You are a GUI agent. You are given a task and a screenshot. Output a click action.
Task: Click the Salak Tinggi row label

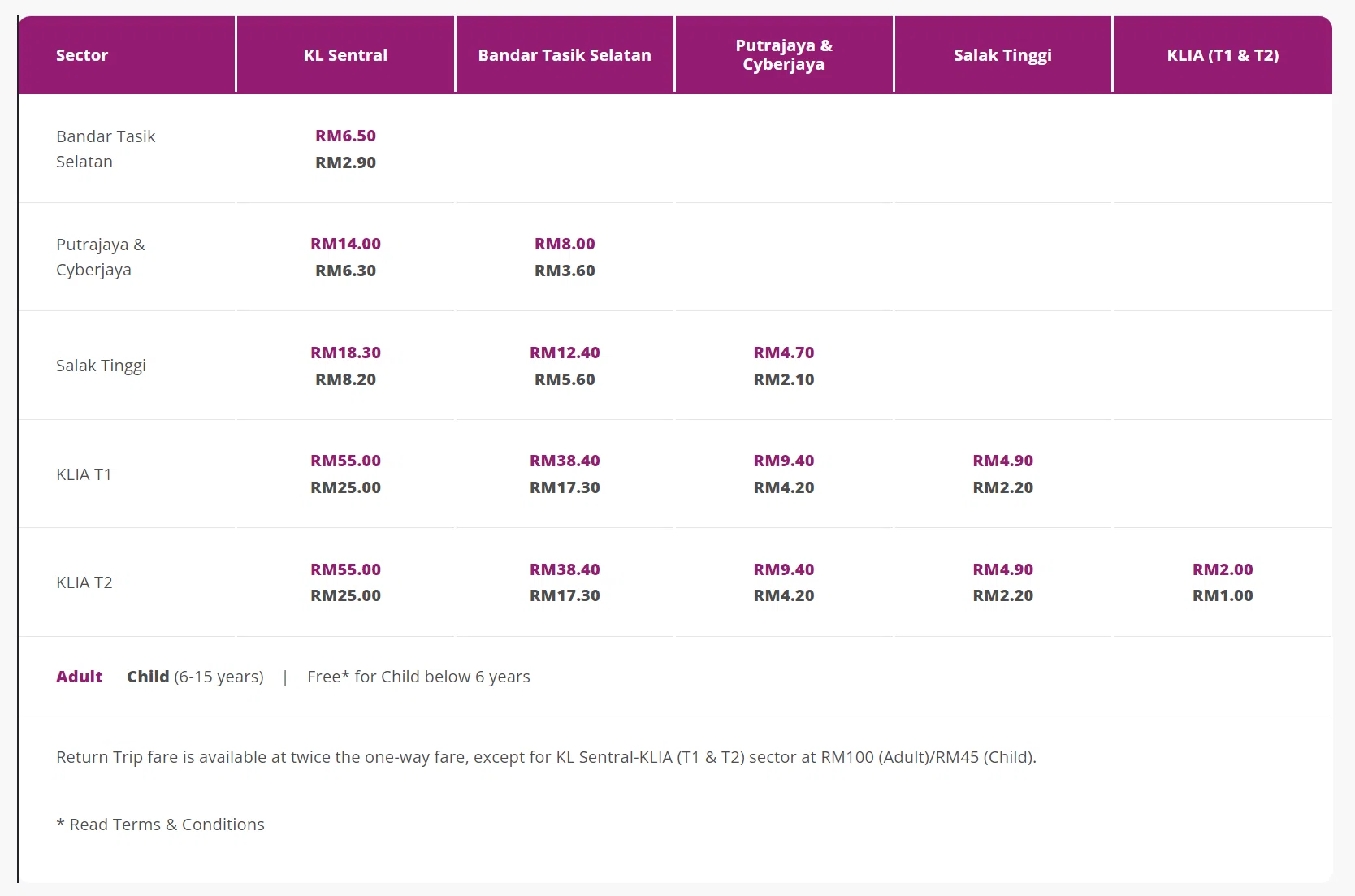(x=101, y=366)
